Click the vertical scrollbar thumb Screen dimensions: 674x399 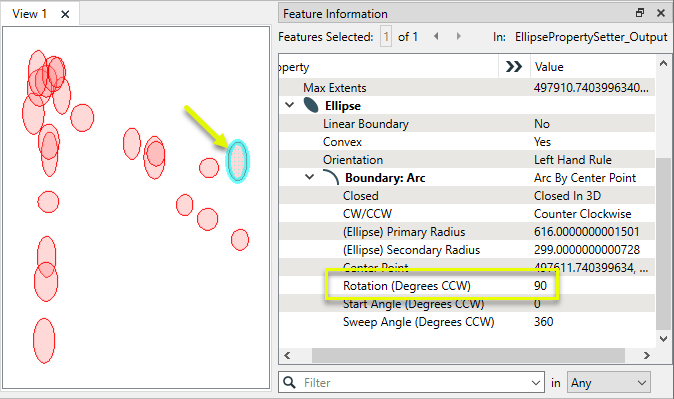tap(663, 243)
